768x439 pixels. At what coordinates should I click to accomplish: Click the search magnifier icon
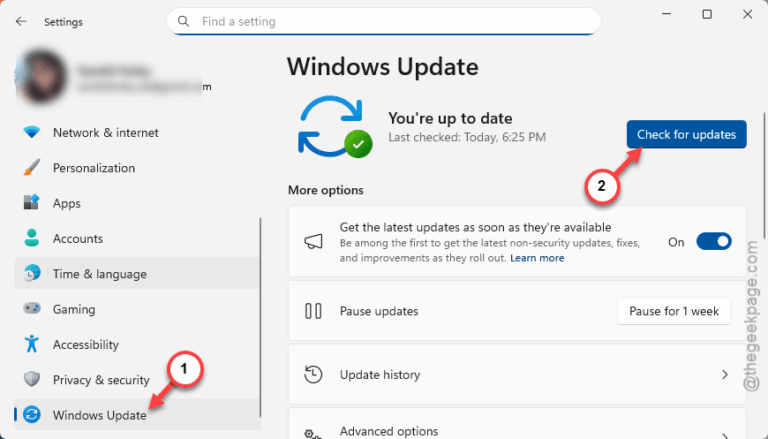point(183,22)
